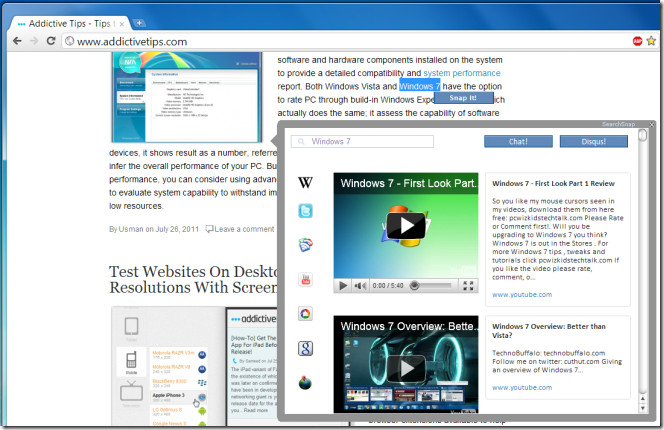Open a new tab with the plus button

point(139,23)
